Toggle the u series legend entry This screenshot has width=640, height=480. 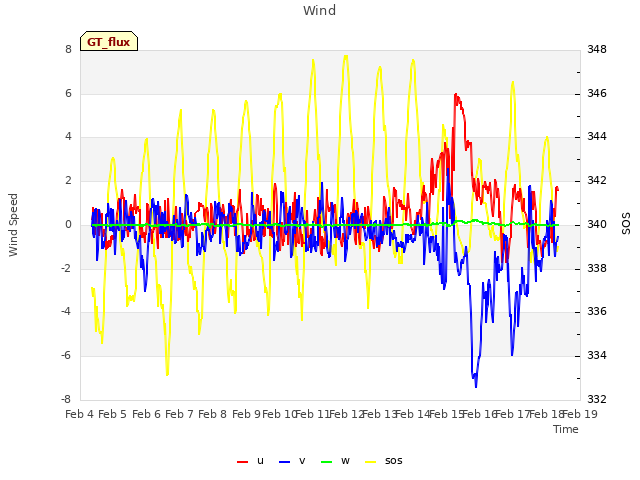click(x=251, y=461)
